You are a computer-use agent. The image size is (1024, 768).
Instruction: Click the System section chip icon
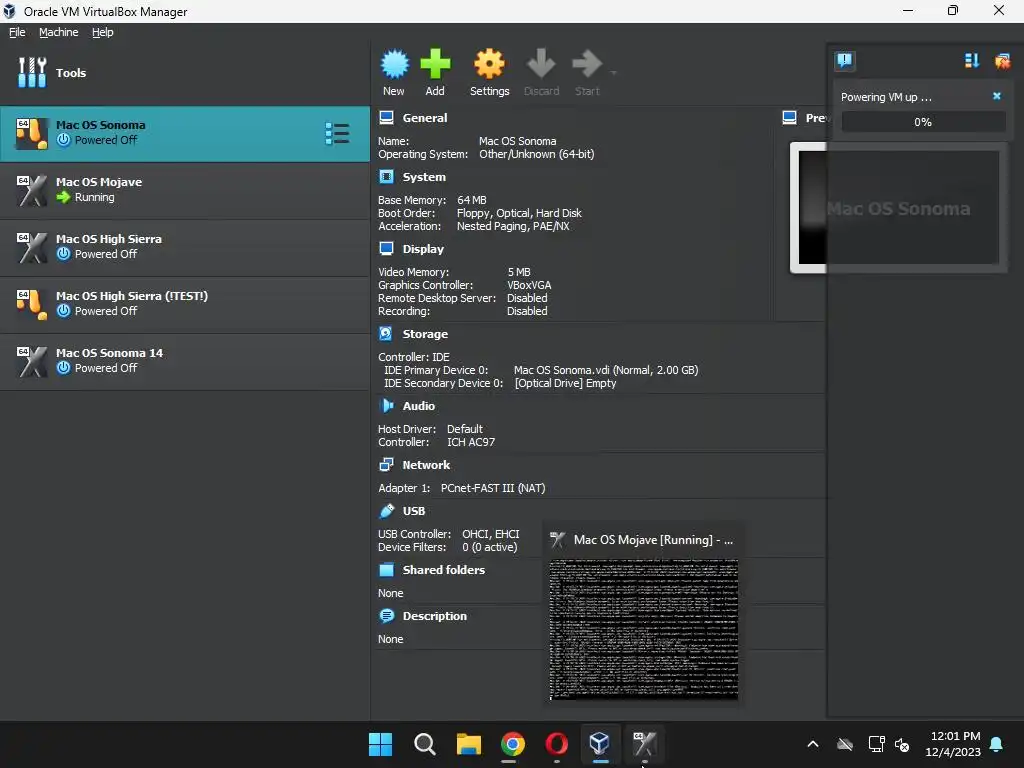coord(387,176)
